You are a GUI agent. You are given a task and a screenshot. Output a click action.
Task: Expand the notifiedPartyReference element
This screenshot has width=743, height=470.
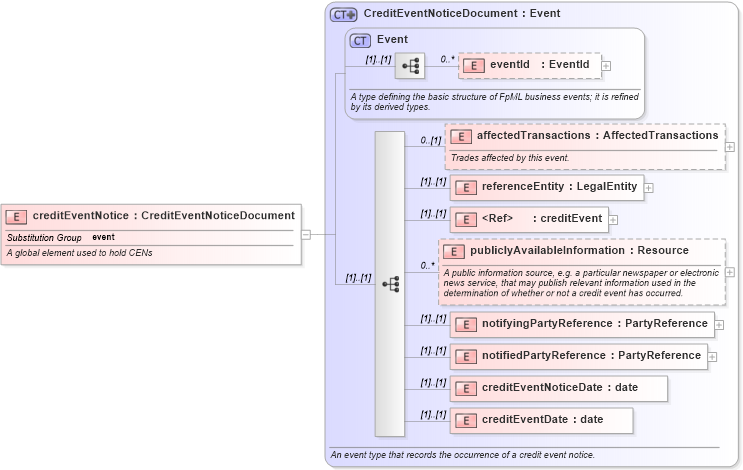click(712, 357)
